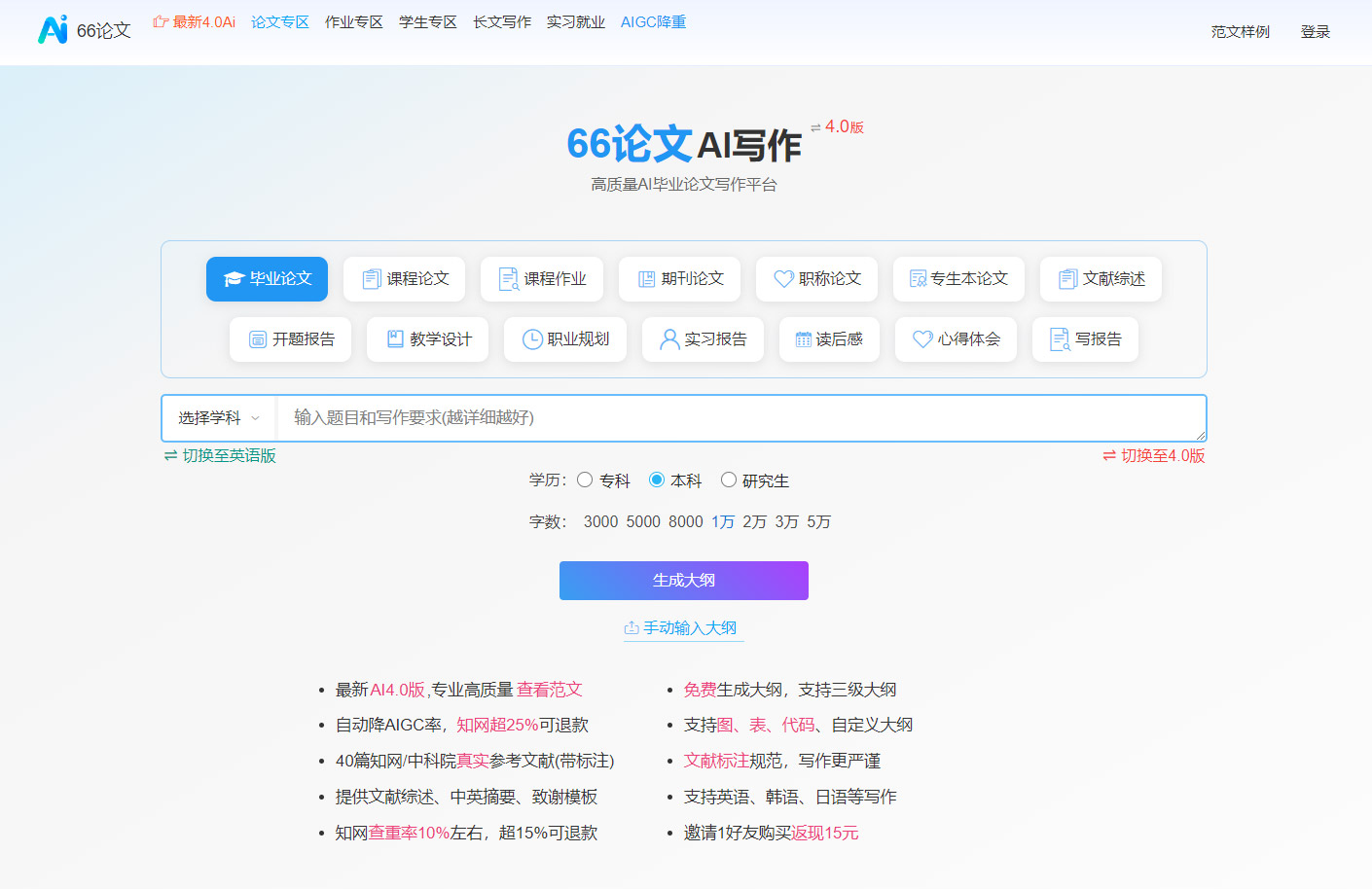Click the 文献标注 highlighted text
The width and height of the screenshot is (1372, 889).
[716, 761]
